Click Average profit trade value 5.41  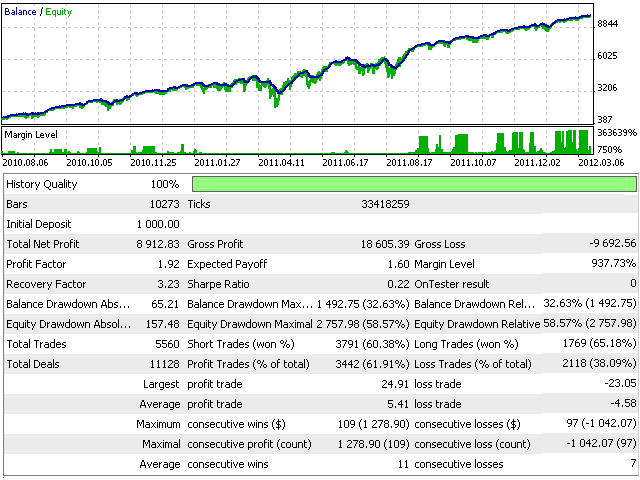pyautogui.click(x=398, y=404)
